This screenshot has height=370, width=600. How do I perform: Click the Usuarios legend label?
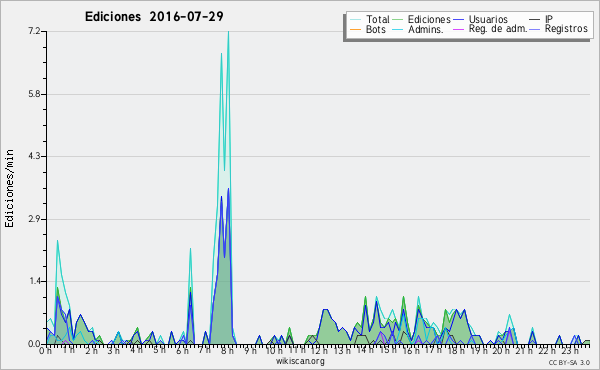pyautogui.click(x=488, y=19)
